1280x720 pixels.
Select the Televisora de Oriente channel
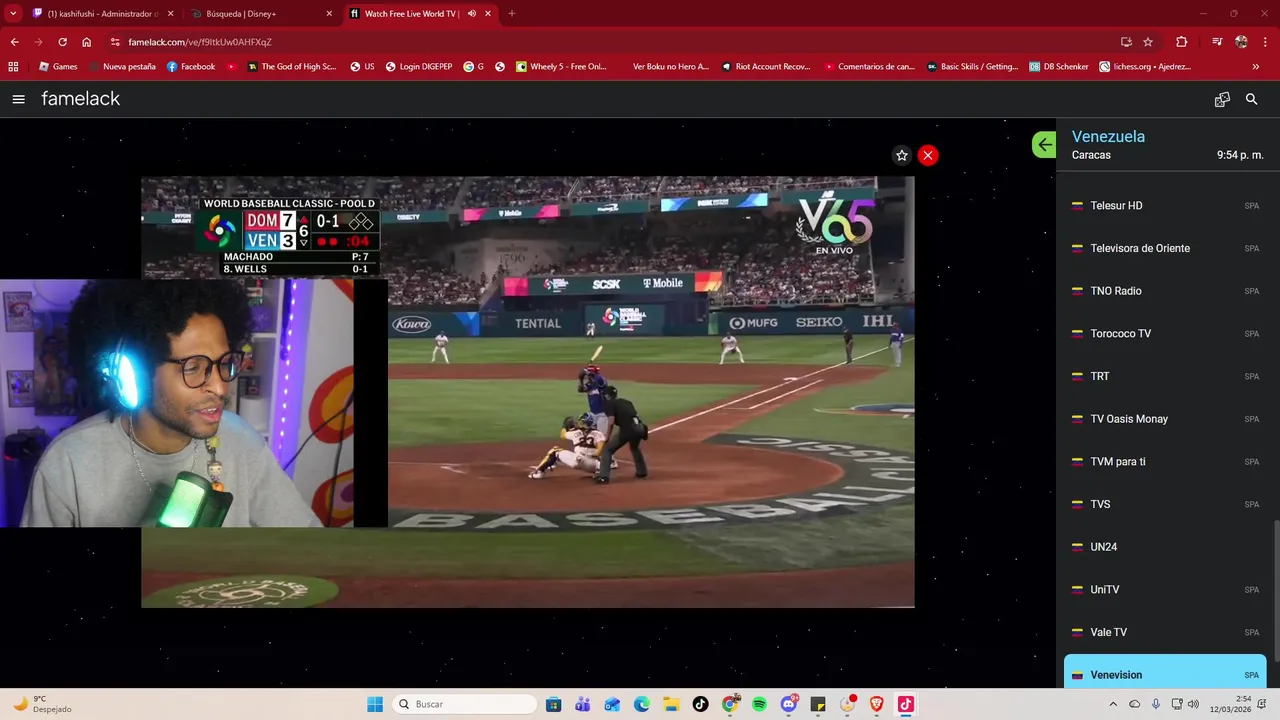click(x=1165, y=248)
